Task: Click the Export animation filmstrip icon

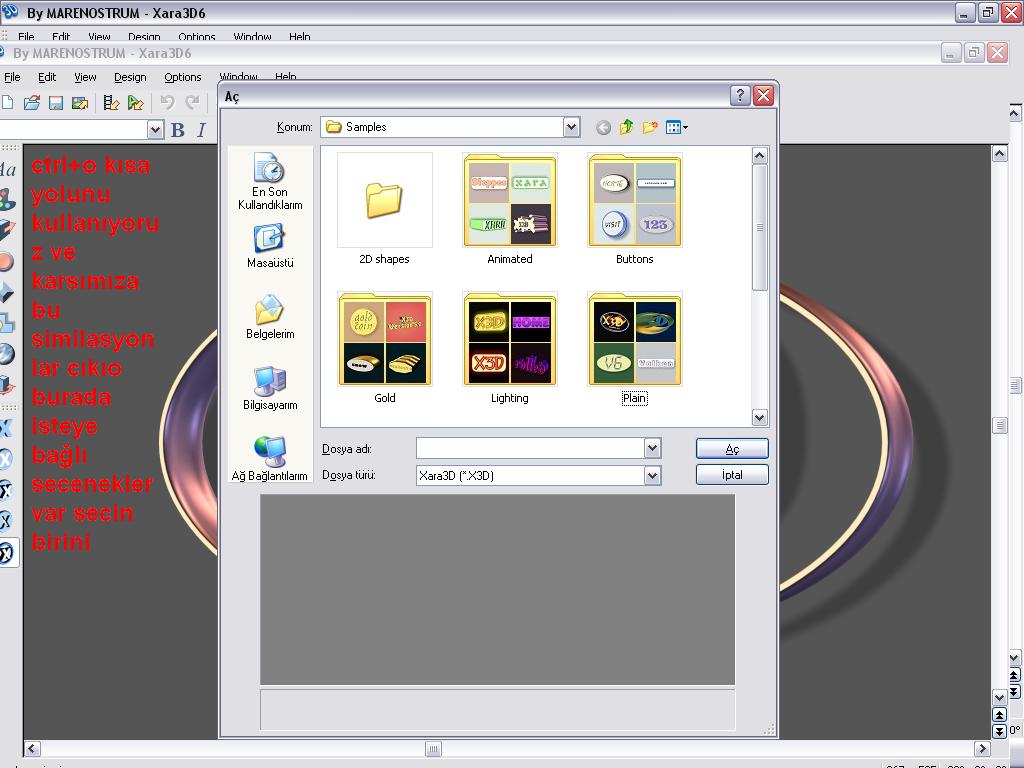Action: [x=112, y=103]
